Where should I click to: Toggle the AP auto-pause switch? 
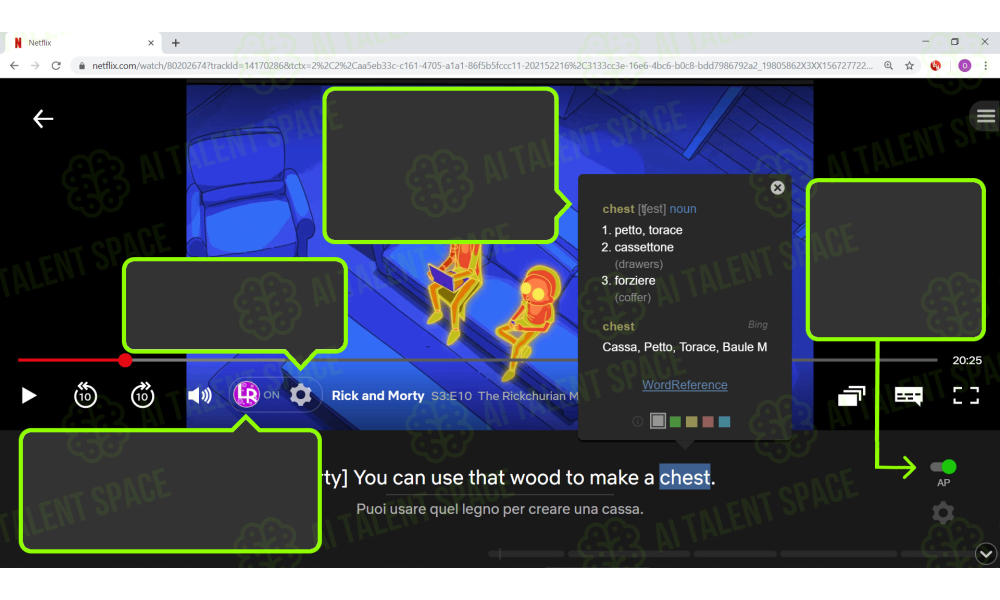click(943, 467)
